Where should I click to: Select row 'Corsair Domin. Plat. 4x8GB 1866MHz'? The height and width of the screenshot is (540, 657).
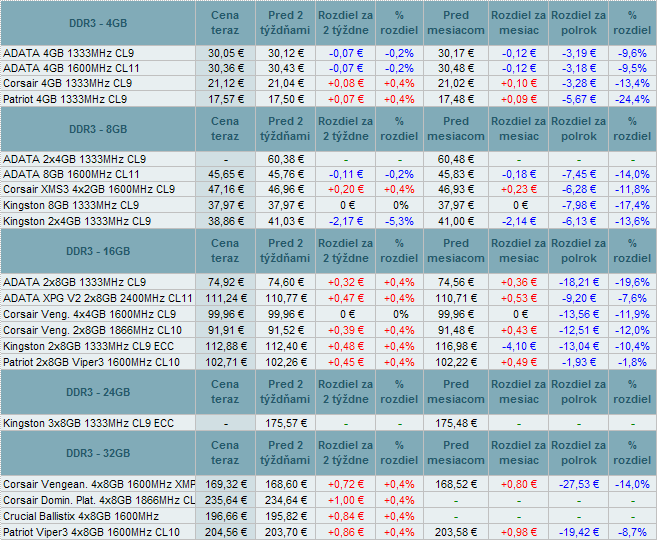click(328, 500)
